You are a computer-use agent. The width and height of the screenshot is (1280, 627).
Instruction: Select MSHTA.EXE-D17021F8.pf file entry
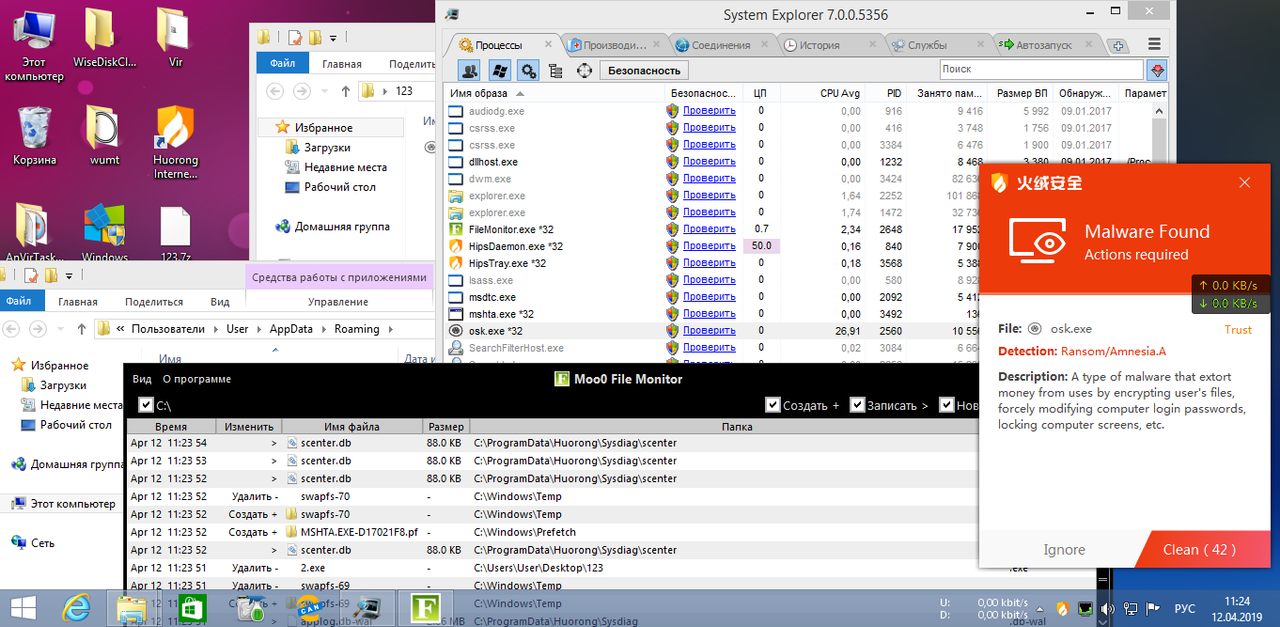click(x=359, y=532)
